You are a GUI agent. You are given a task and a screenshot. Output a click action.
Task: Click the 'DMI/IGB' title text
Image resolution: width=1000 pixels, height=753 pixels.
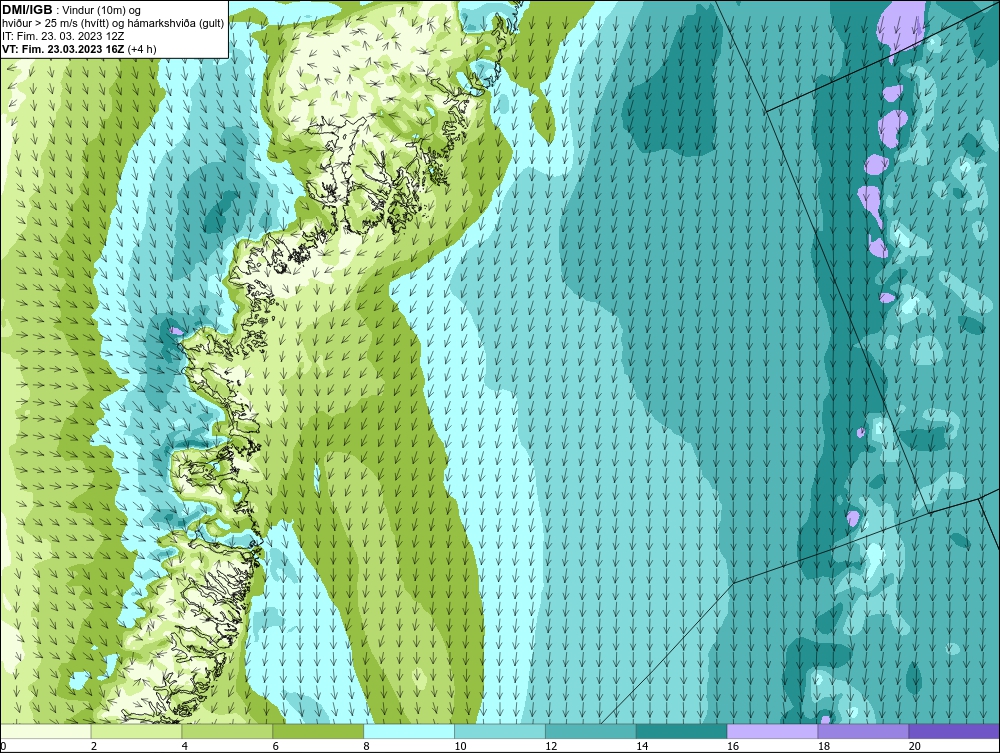tap(27, 10)
